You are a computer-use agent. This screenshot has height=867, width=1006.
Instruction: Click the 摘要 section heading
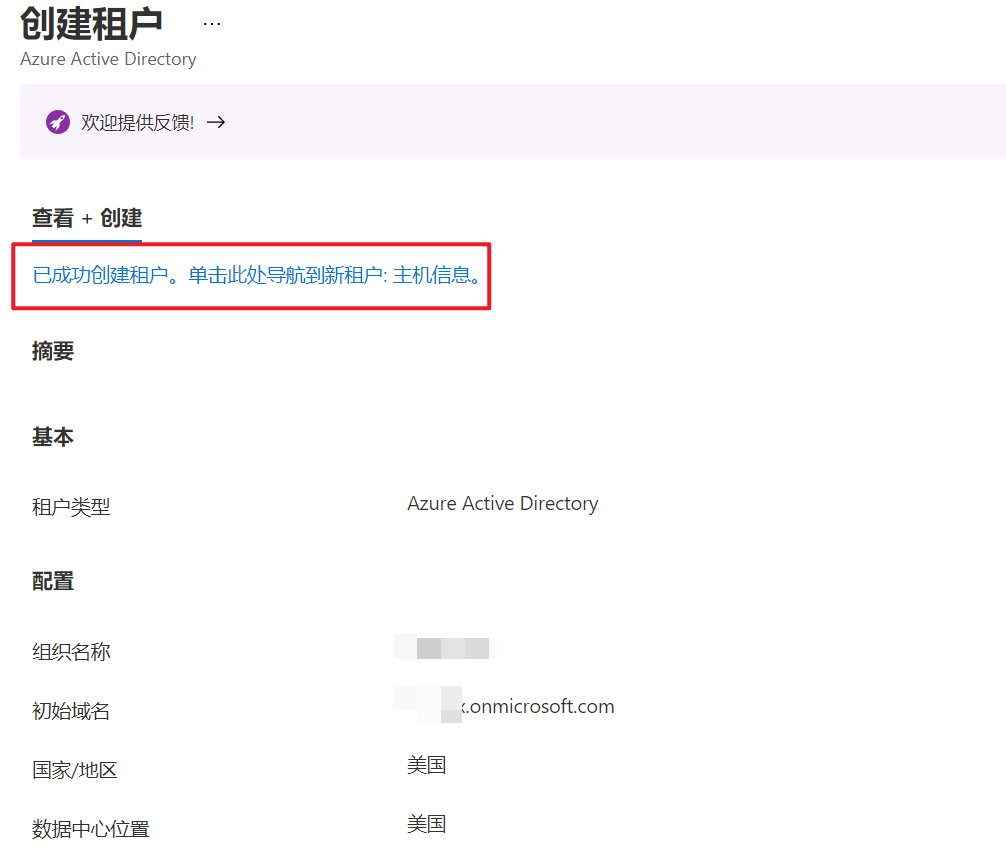tap(53, 351)
